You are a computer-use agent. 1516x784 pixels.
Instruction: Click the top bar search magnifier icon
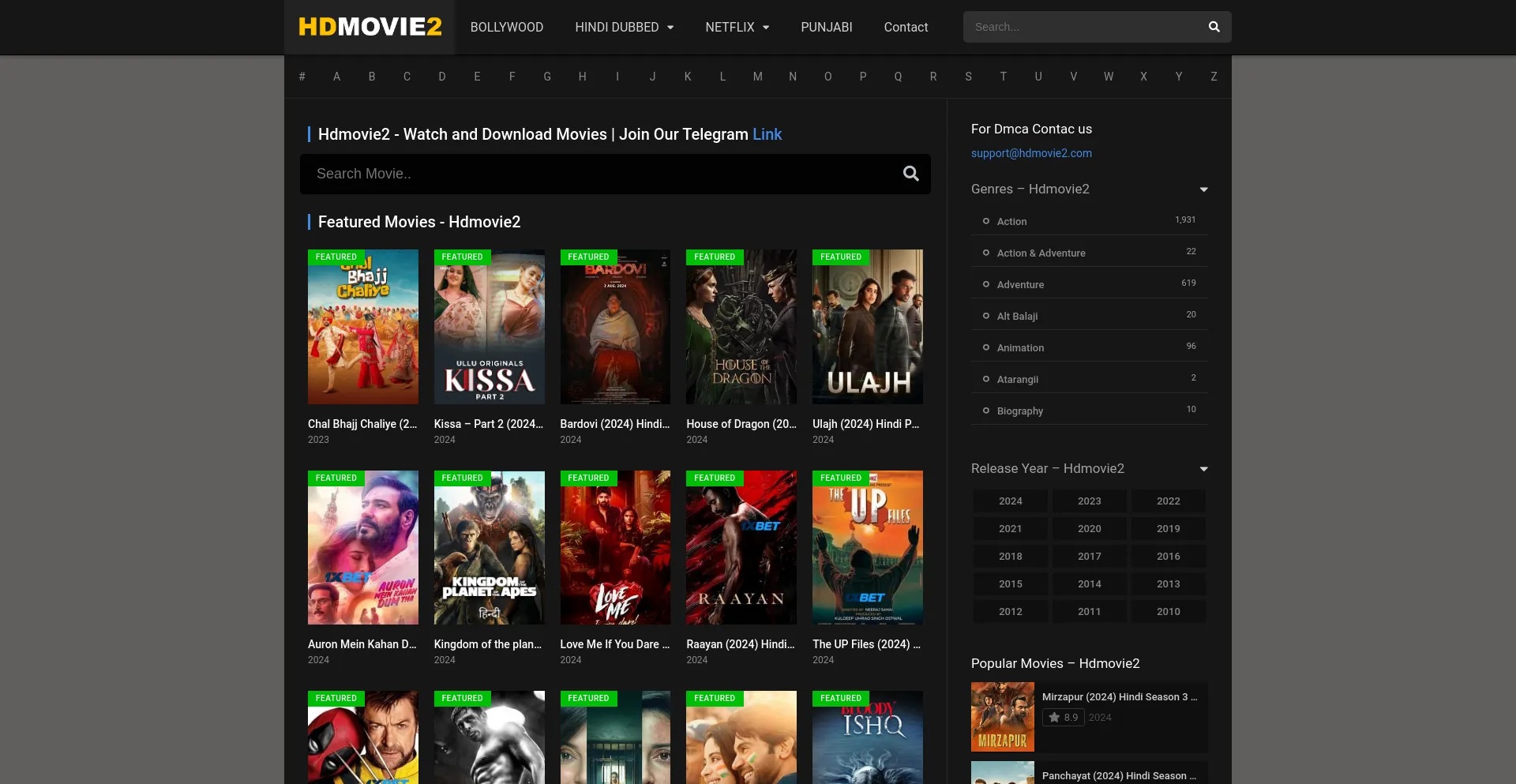pyautogui.click(x=1214, y=27)
